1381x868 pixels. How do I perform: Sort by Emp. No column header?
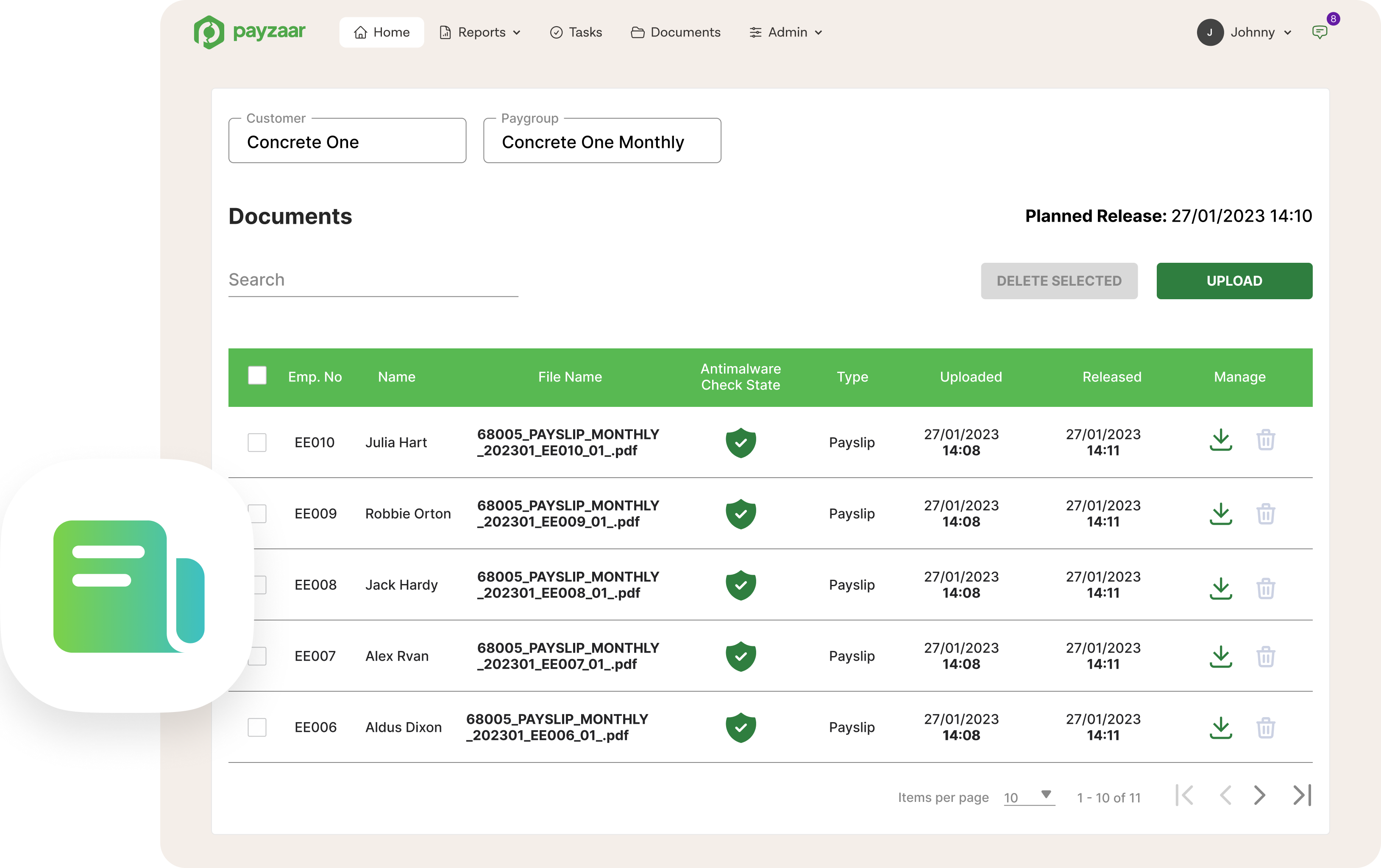pyautogui.click(x=315, y=377)
